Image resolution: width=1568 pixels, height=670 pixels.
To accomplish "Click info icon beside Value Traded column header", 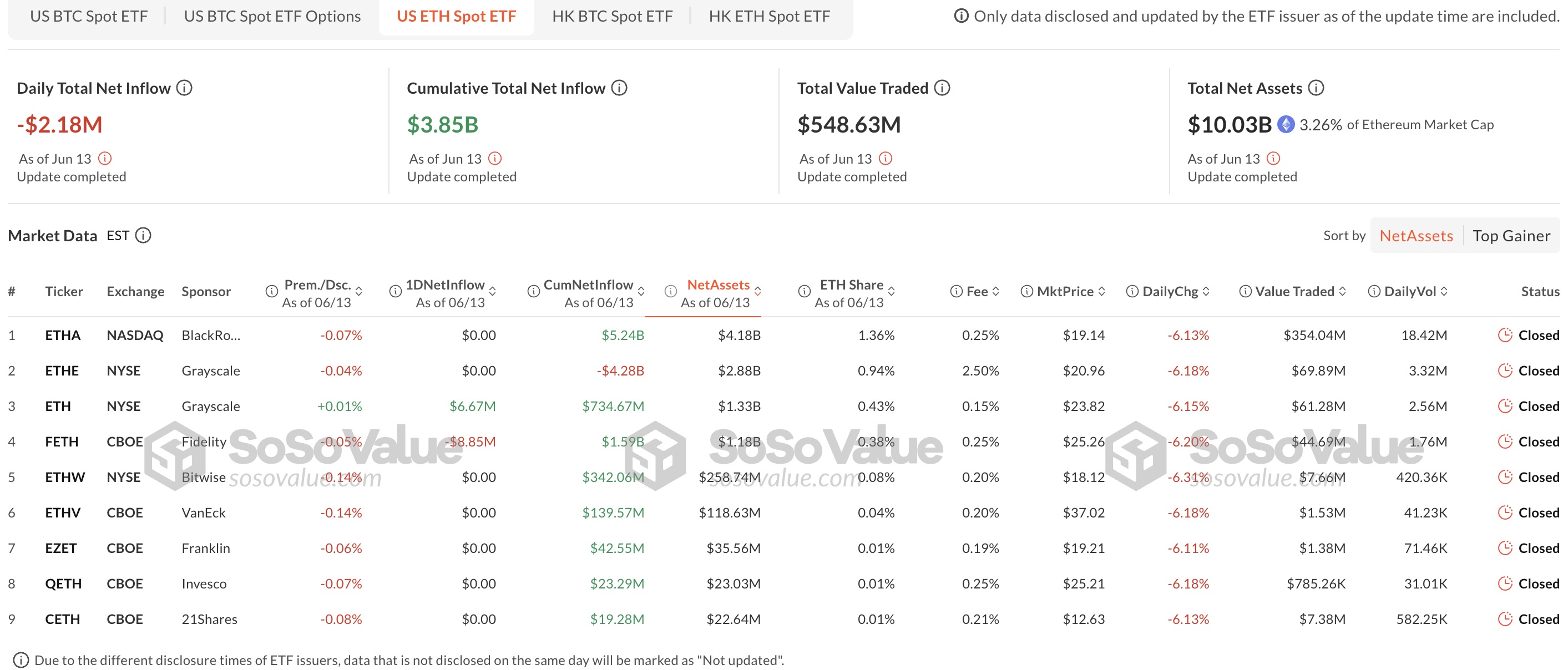I will point(1245,292).
